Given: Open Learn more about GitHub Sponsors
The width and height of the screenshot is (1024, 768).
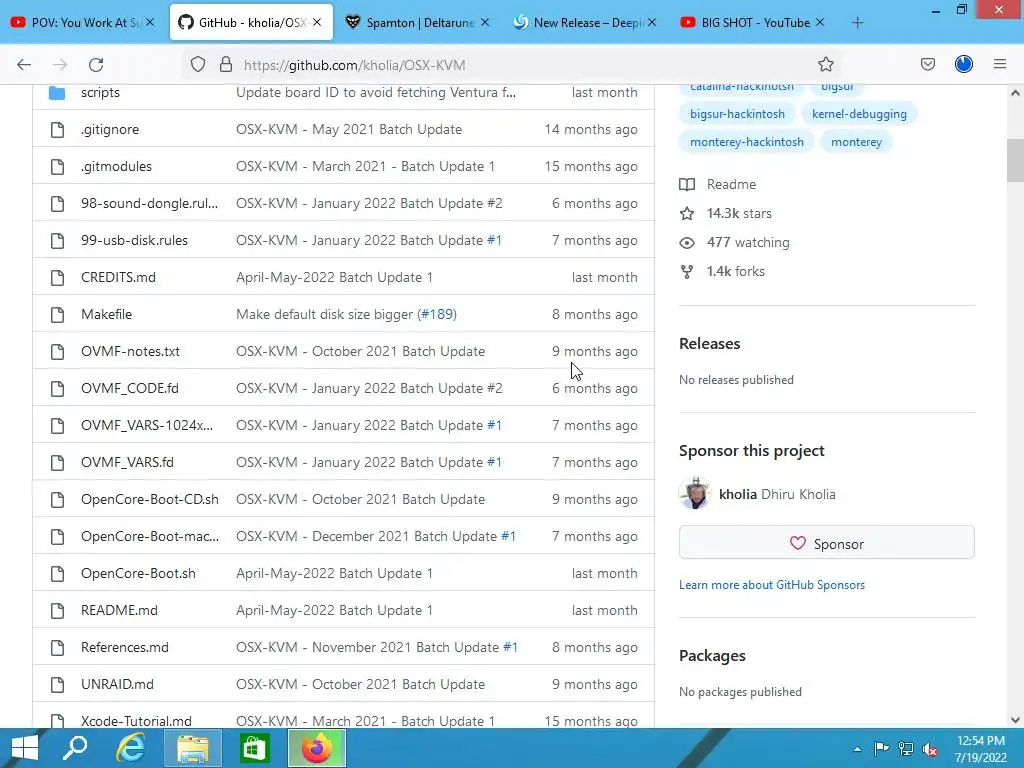Looking at the screenshot, I should (772, 585).
